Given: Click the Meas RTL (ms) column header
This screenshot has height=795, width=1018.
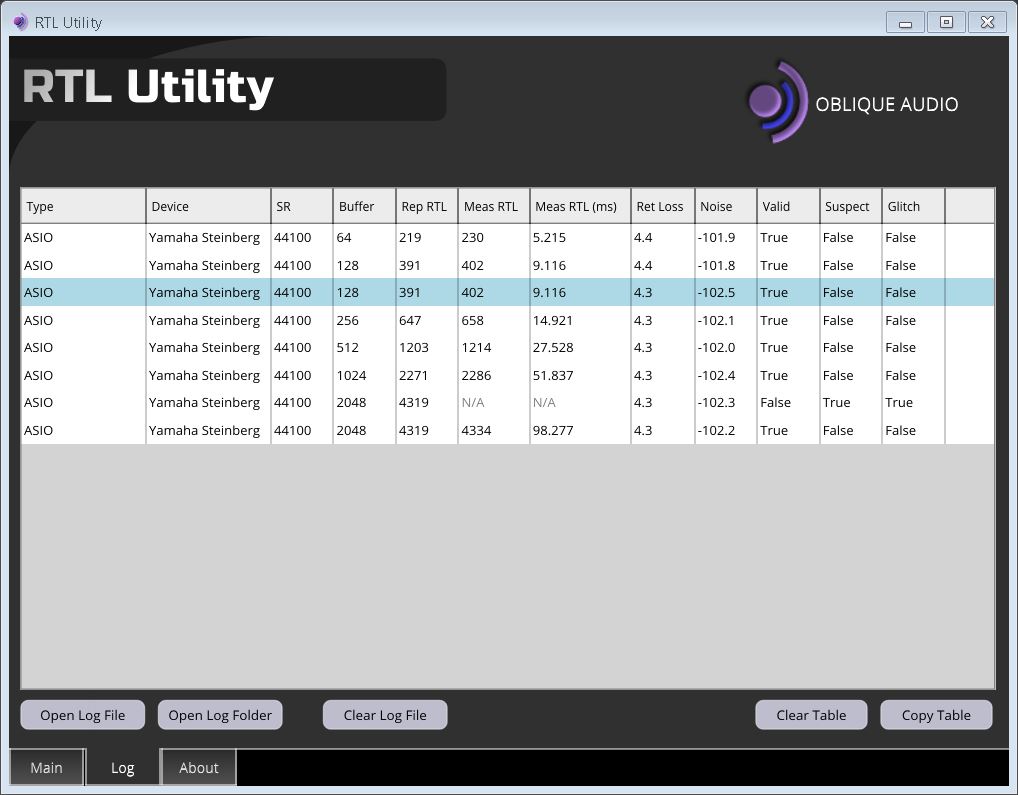Looking at the screenshot, I should [580, 206].
